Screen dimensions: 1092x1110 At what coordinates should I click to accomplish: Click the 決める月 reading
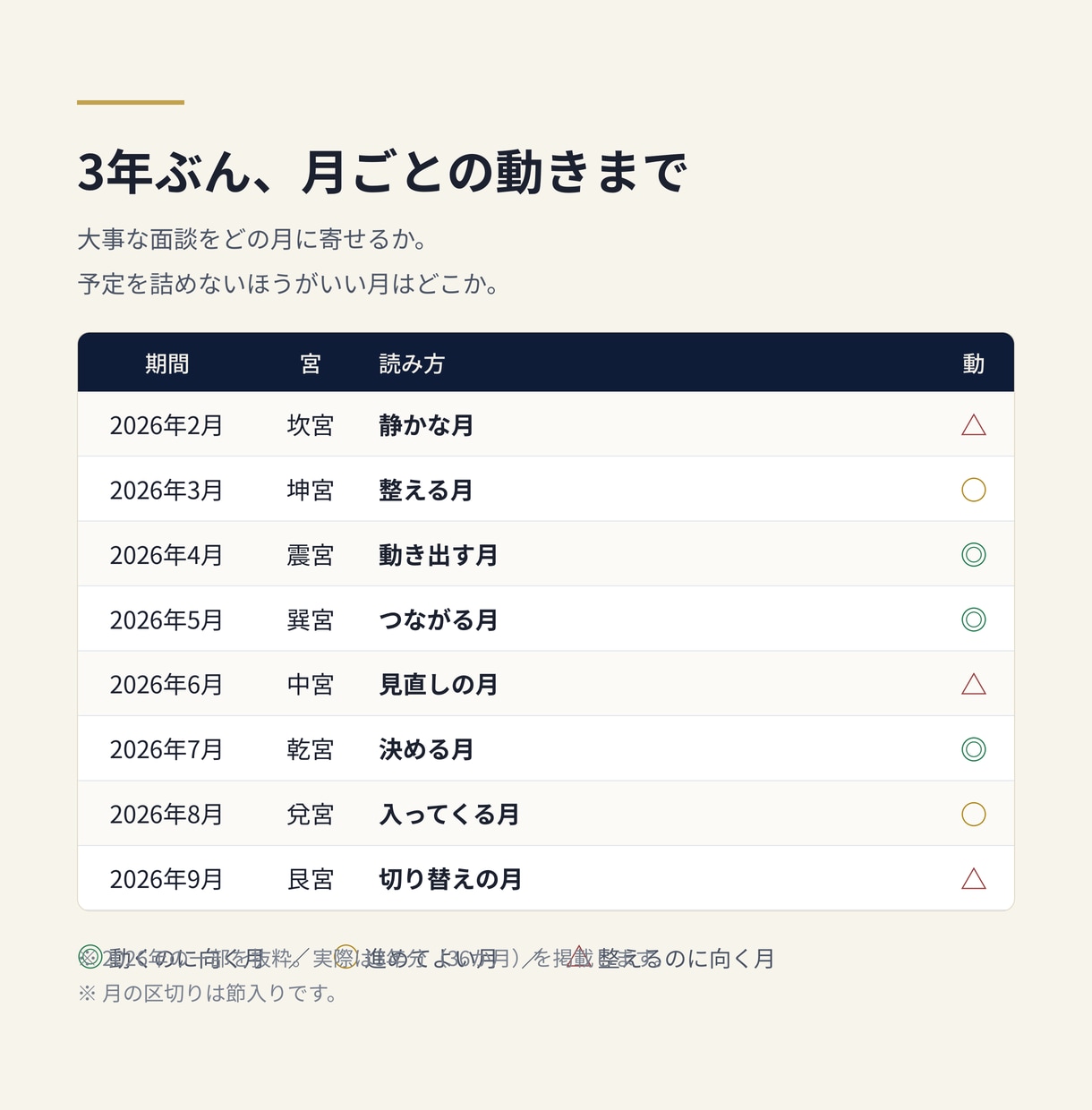tap(426, 749)
